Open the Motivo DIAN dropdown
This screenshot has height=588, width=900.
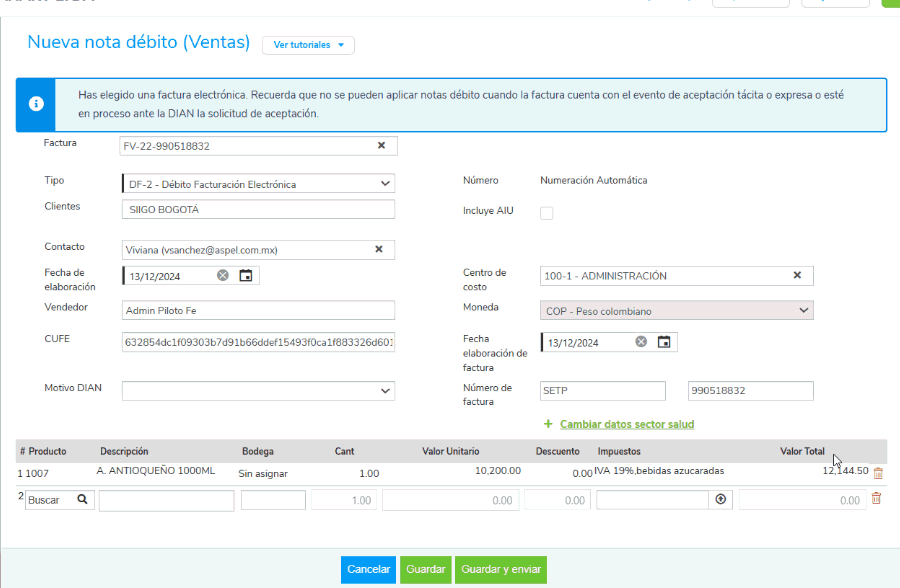tap(385, 391)
